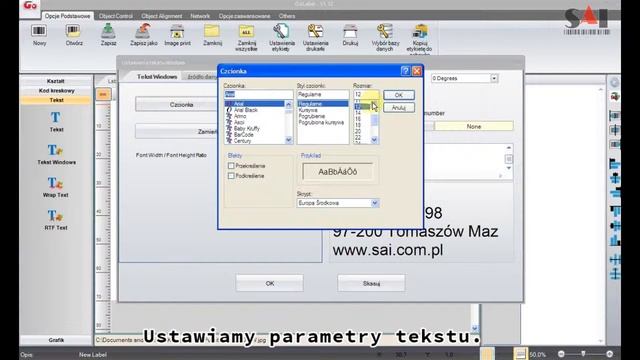
Task: Choose Kursywa font style
Action: [x=308, y=110]
